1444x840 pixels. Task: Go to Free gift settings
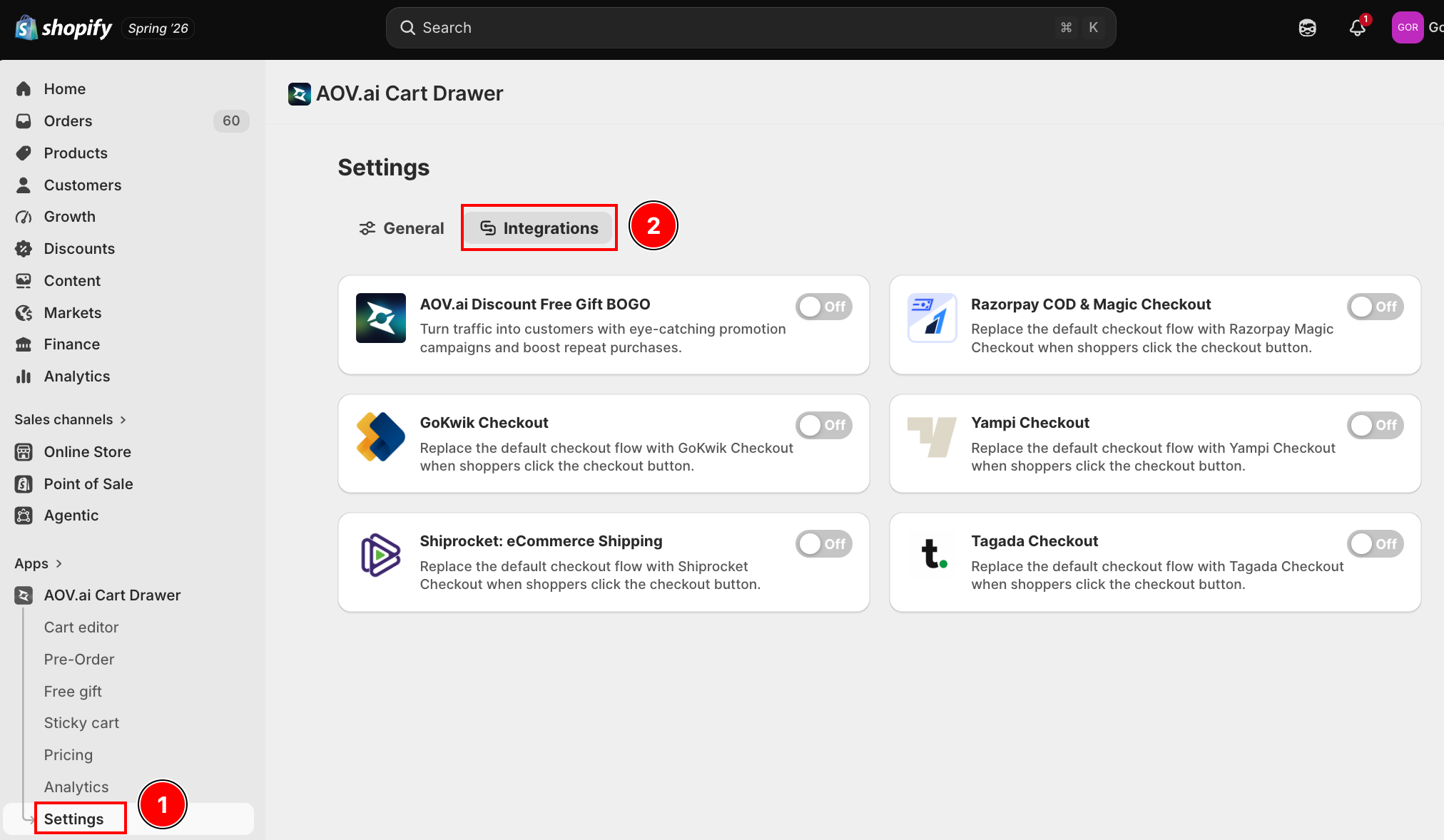coord(73,692)
